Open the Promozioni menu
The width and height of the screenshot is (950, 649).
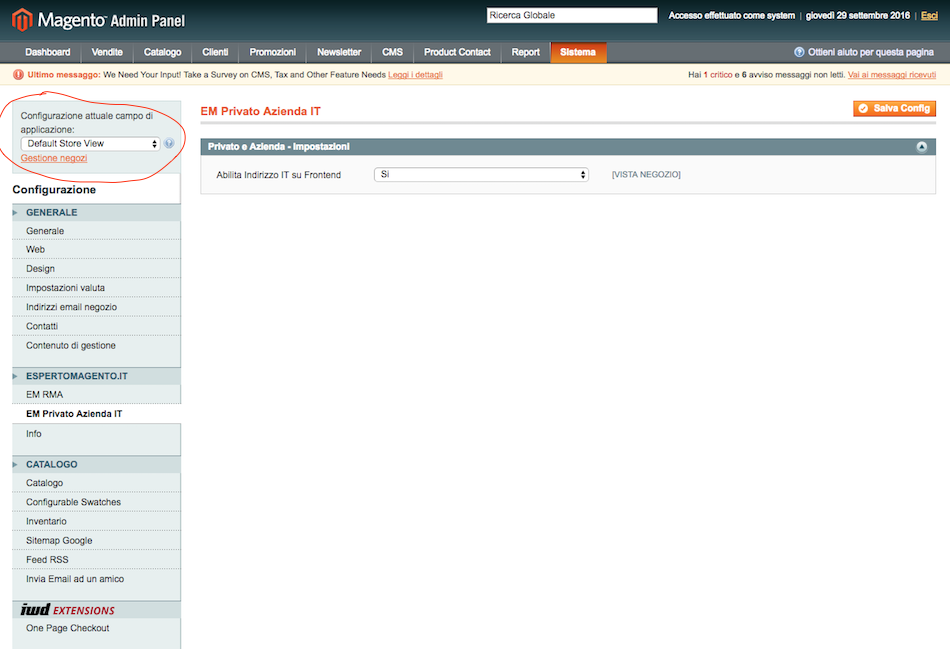(273, 52)
